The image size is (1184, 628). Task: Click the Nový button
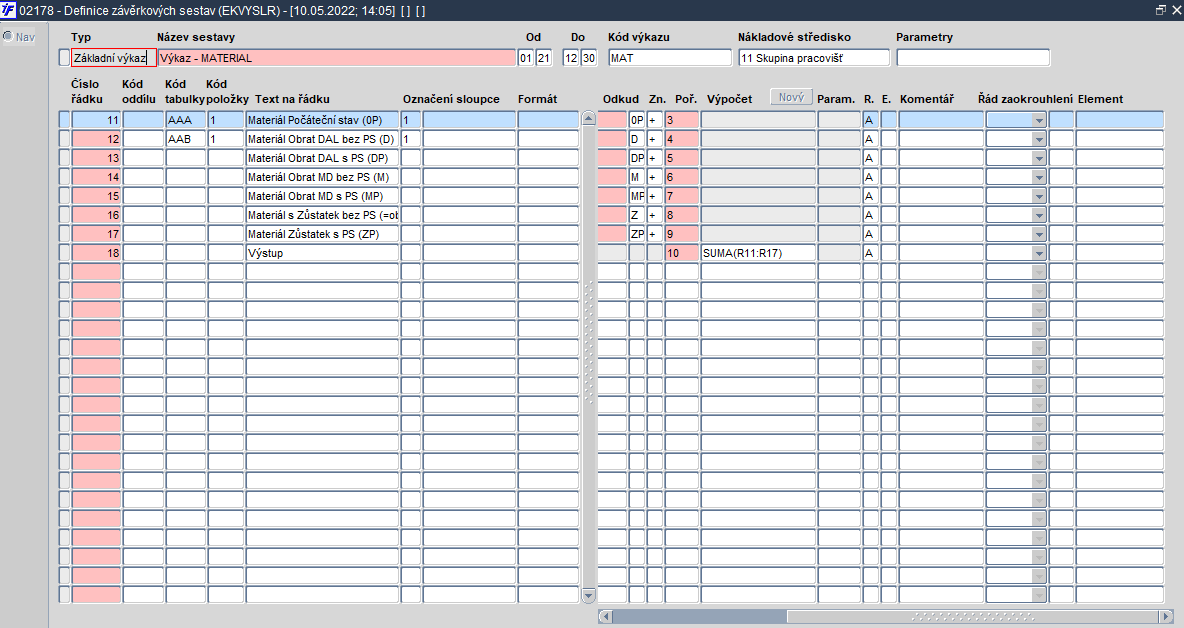(x=791, y=97)
